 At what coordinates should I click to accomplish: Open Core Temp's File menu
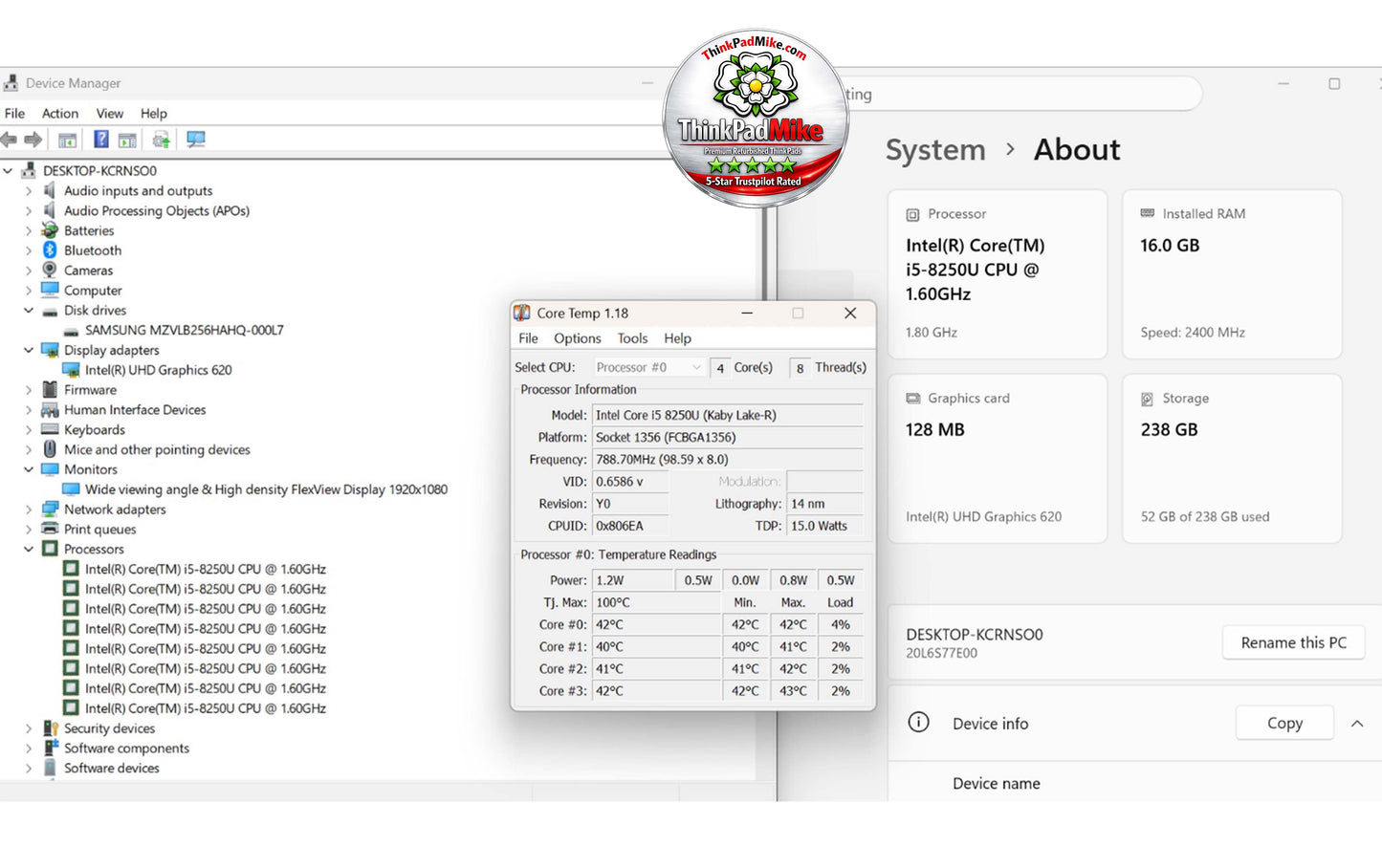pyautogui.click(x=528, y=338)
